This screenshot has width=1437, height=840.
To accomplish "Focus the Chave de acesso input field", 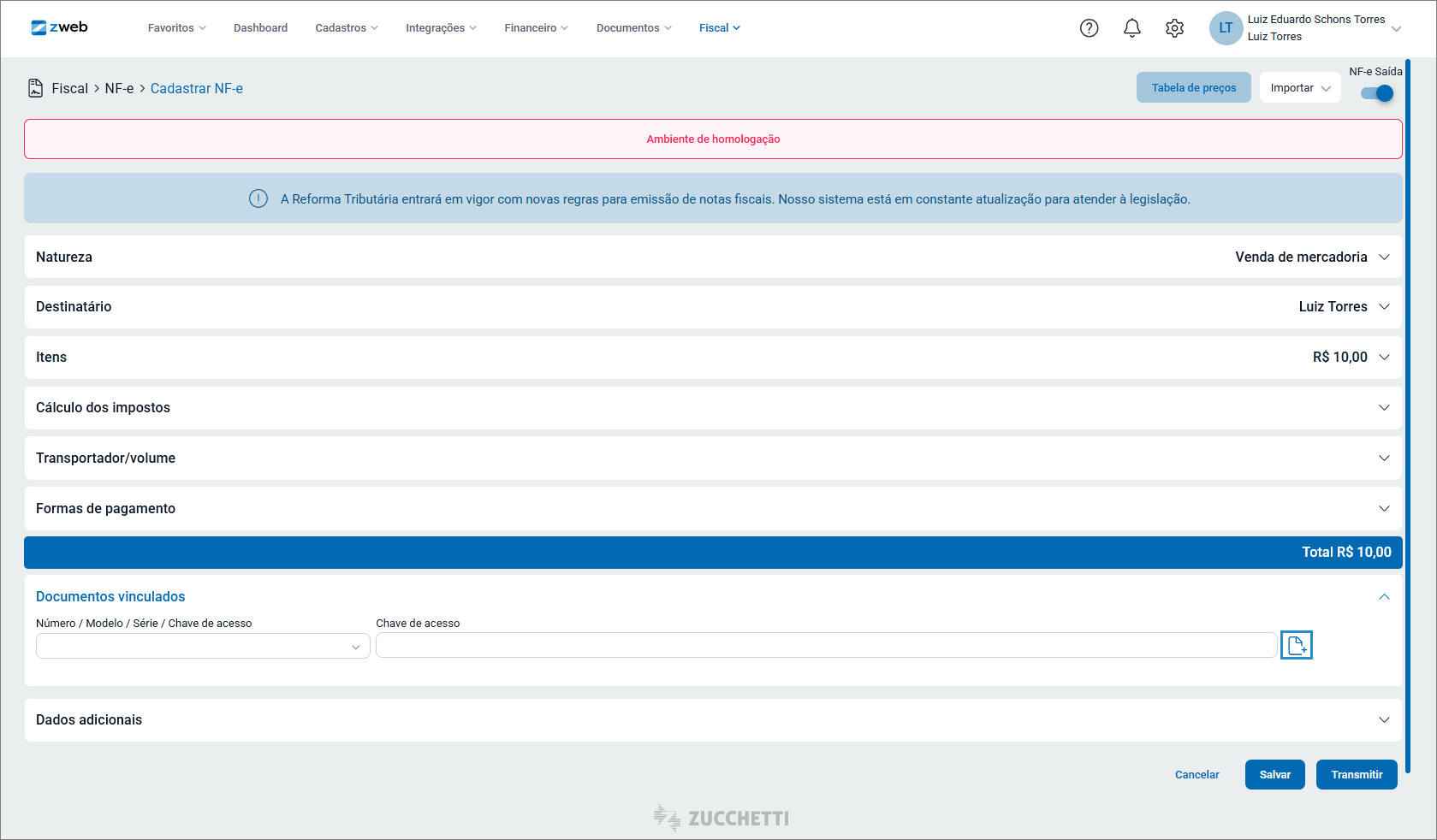I will pyautogui.click(x=826, y=646).
